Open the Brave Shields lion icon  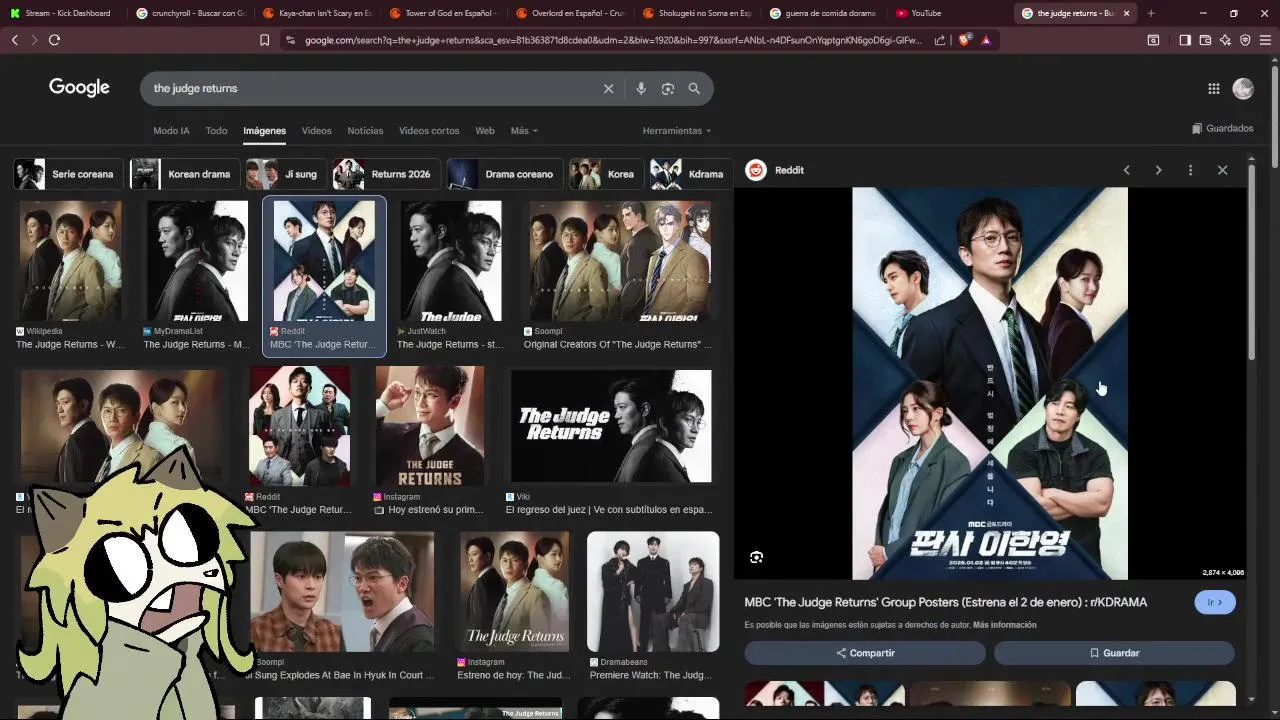tap(964, 40)
